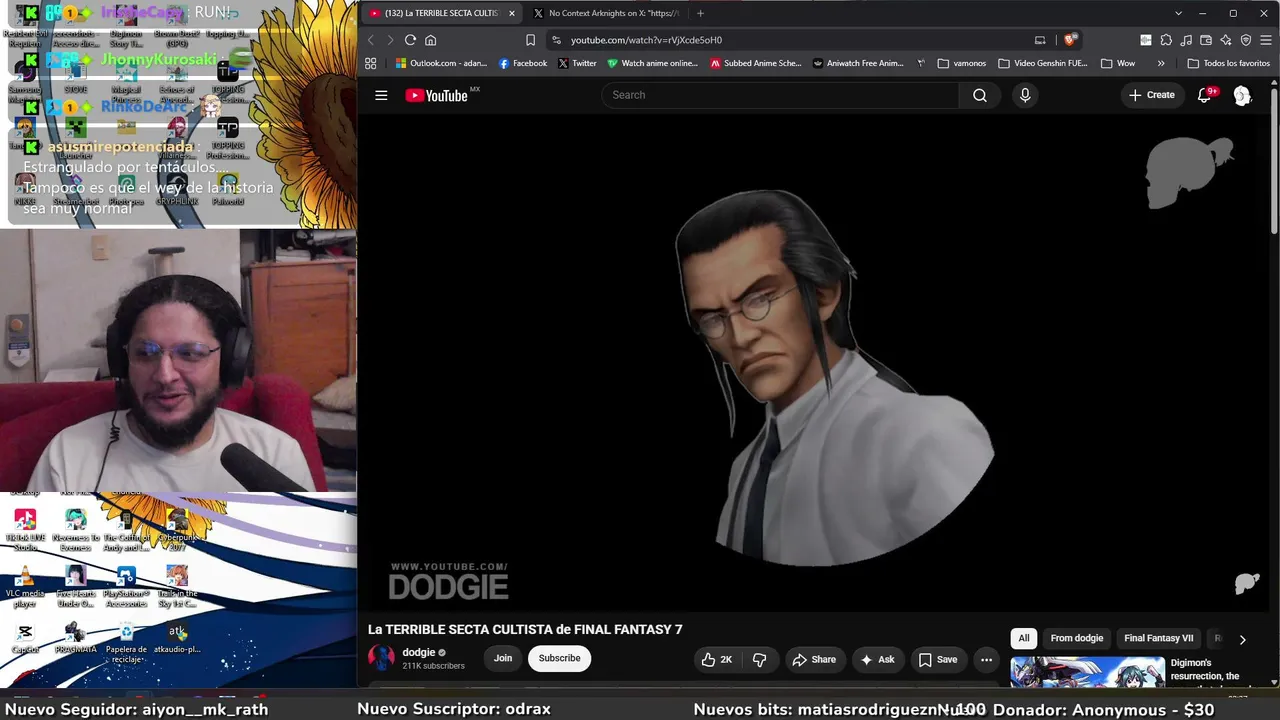Open the YouTube guide hamburger menu
The image size is (1280, 720).
point(381,95)
